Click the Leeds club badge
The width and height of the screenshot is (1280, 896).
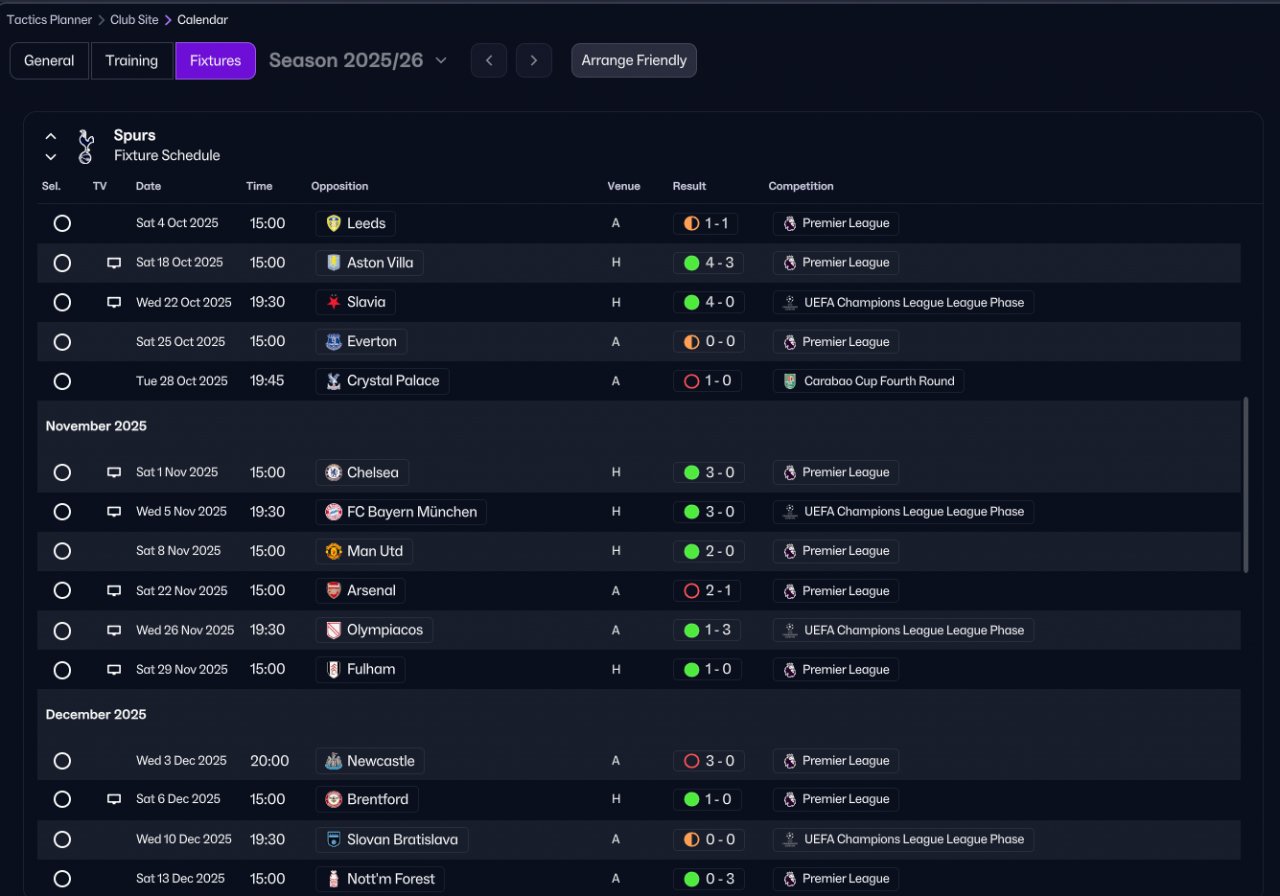(x=333, y=223)
